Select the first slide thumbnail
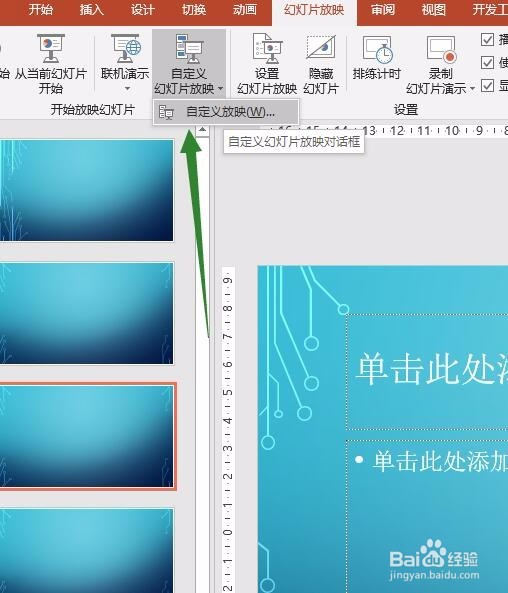Viewport: 508px width, 593px height. coord(87,190)
